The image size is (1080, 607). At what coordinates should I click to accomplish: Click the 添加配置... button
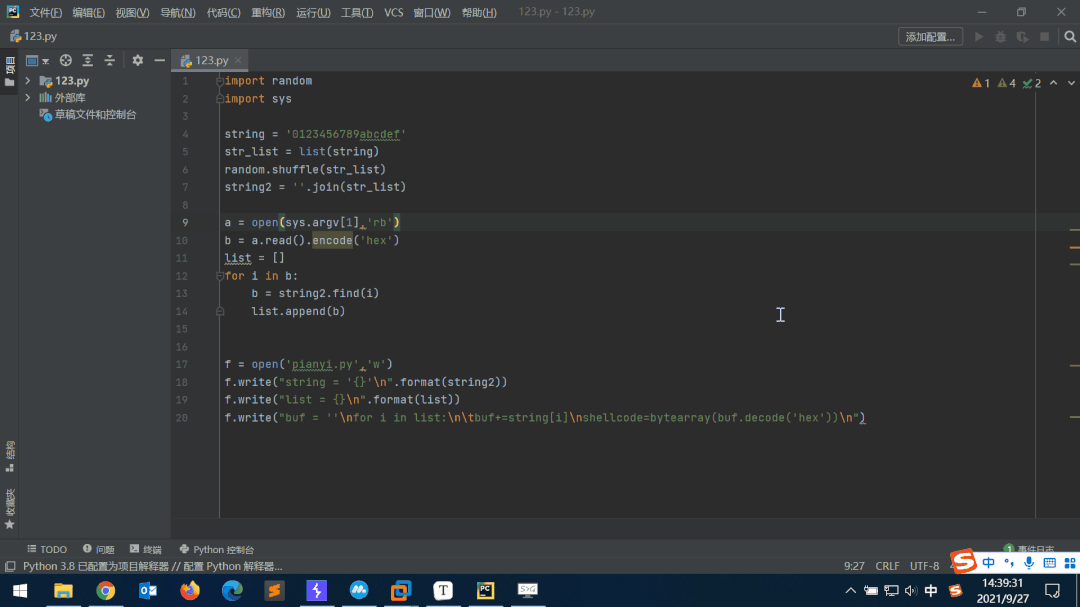pos(930,37)
